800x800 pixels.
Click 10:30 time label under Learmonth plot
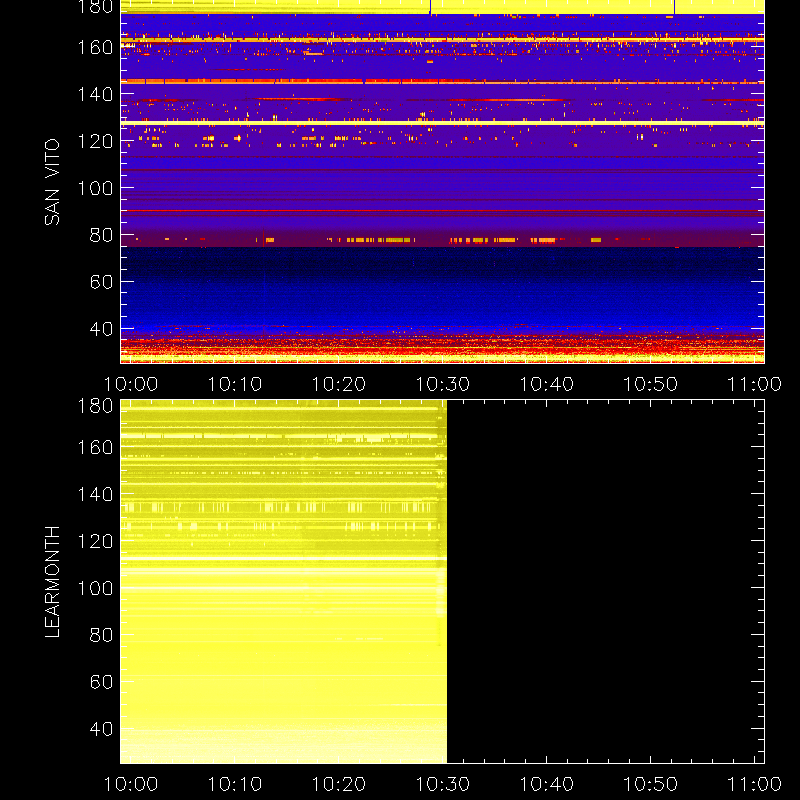[442, 784]
